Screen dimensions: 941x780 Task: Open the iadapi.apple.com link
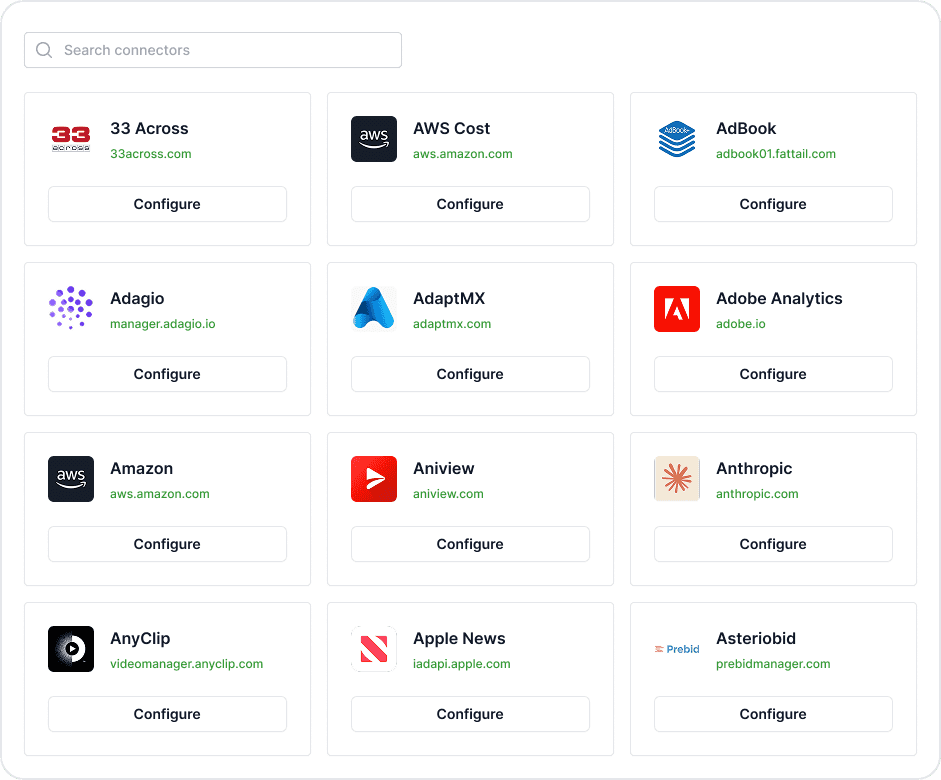461,664
